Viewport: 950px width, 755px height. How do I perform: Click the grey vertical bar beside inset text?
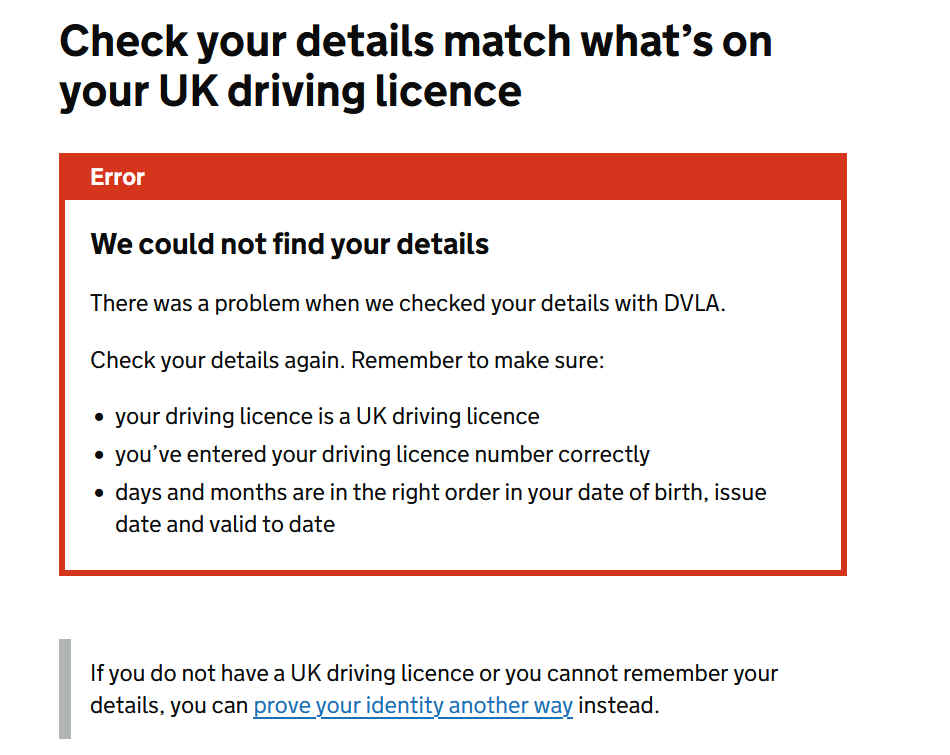[65, 689]
